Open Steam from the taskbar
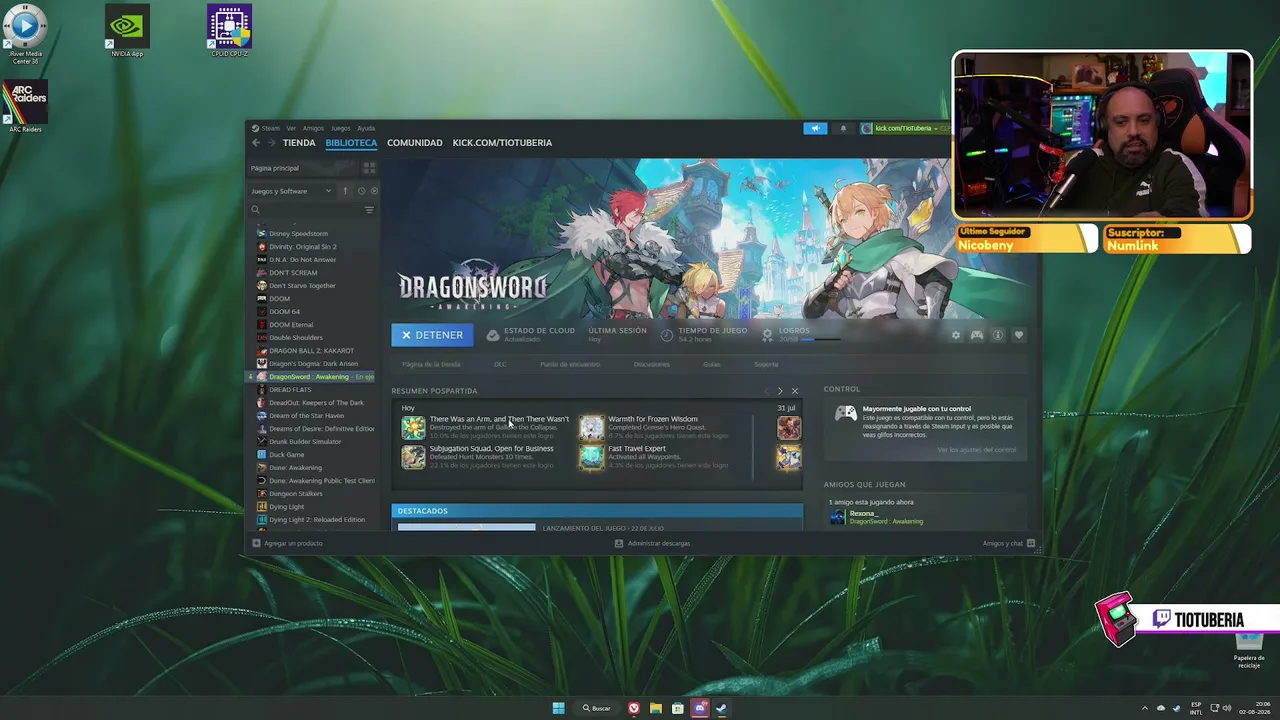The image size is (1280, 720). (721, 709)
